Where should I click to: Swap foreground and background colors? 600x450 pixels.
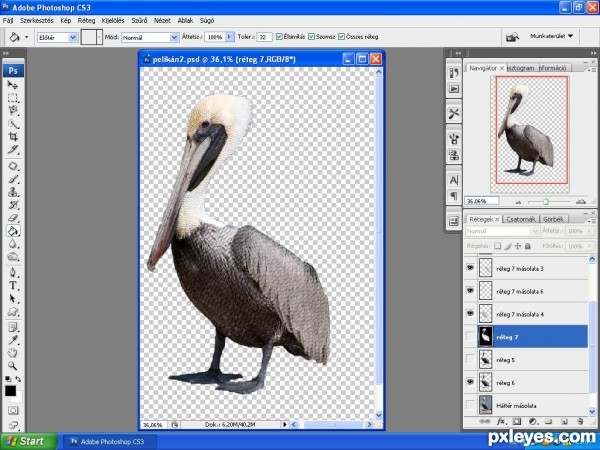click(x=18, y=379)
